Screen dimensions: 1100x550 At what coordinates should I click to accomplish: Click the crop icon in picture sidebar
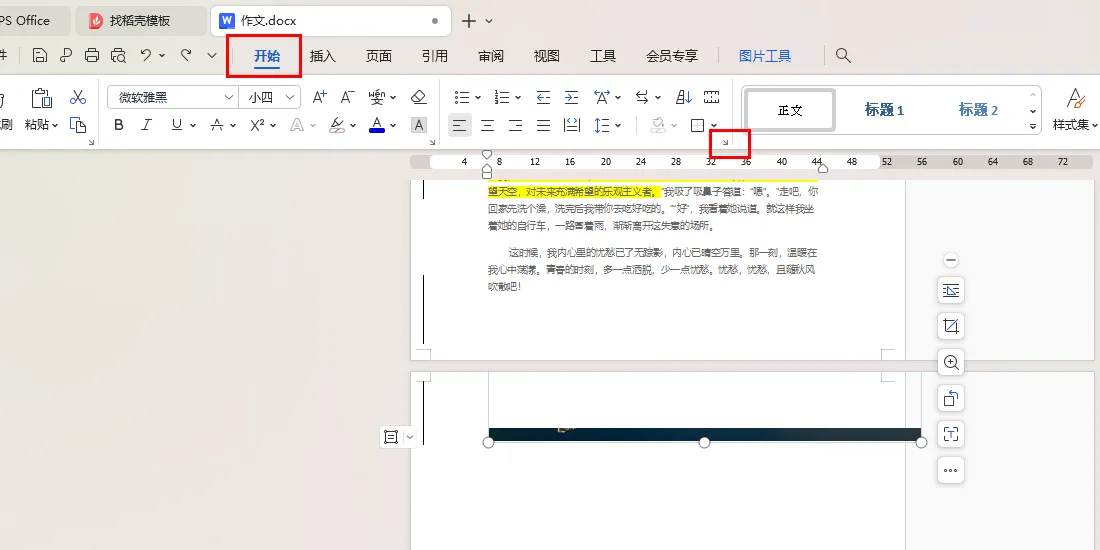click(951, 326)
